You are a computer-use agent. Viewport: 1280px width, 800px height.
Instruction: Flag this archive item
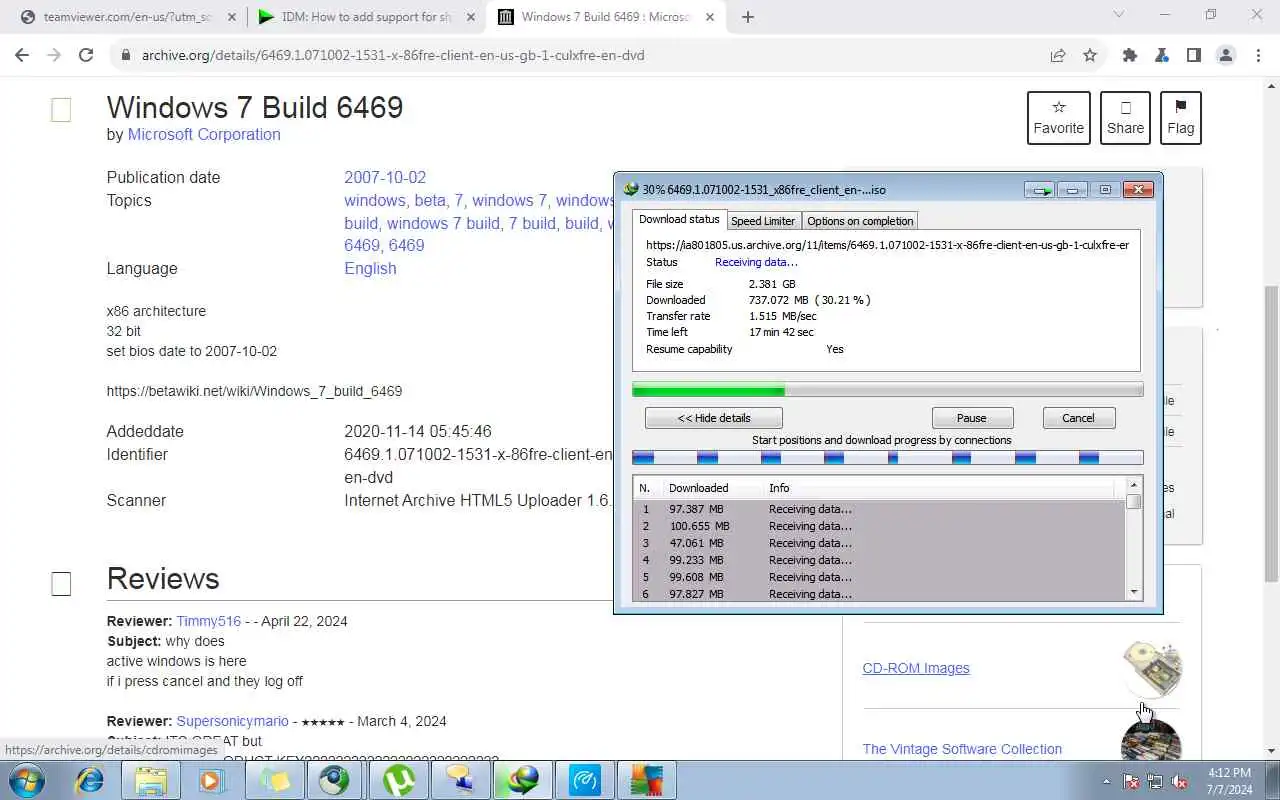pos(1180,117)
